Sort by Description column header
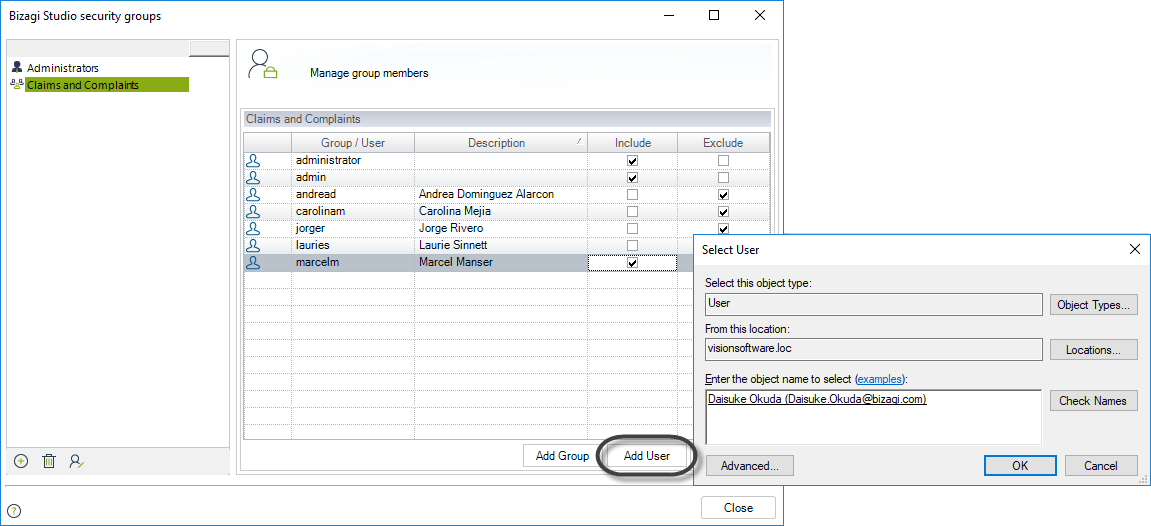 click(x=501, y=143)
